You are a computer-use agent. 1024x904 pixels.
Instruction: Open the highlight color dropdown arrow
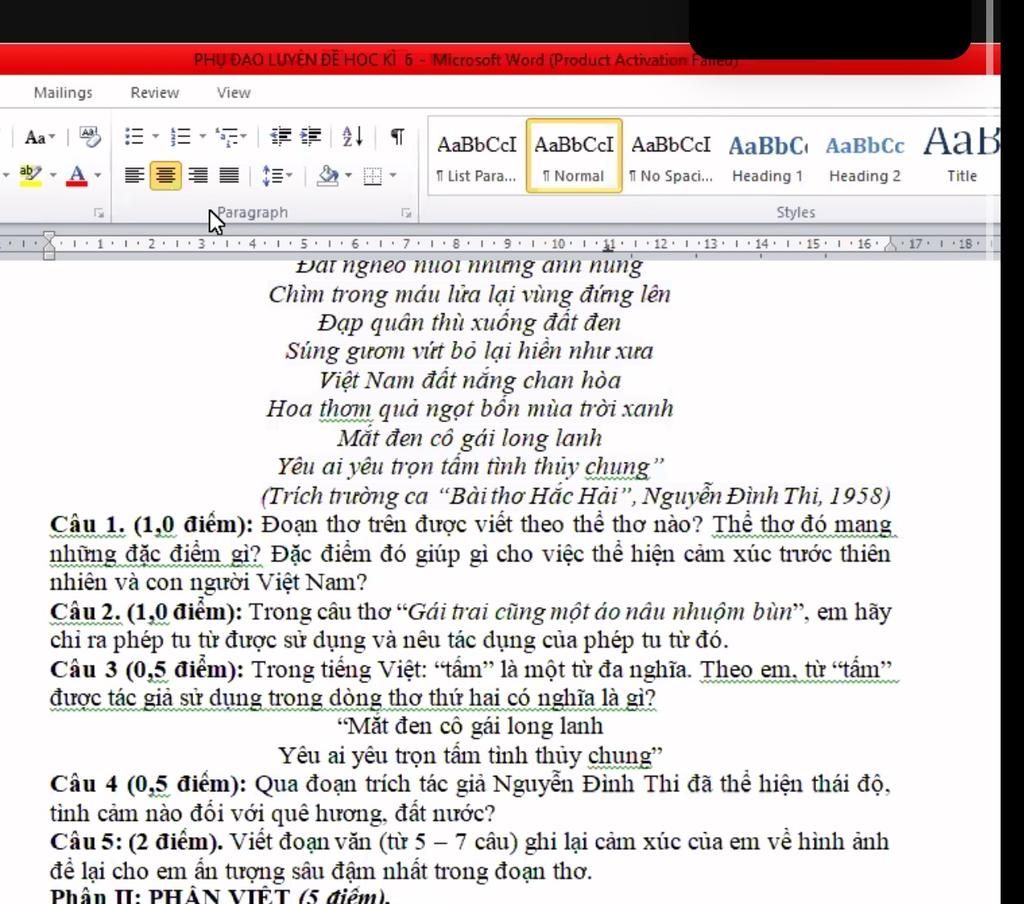(54, 175)
